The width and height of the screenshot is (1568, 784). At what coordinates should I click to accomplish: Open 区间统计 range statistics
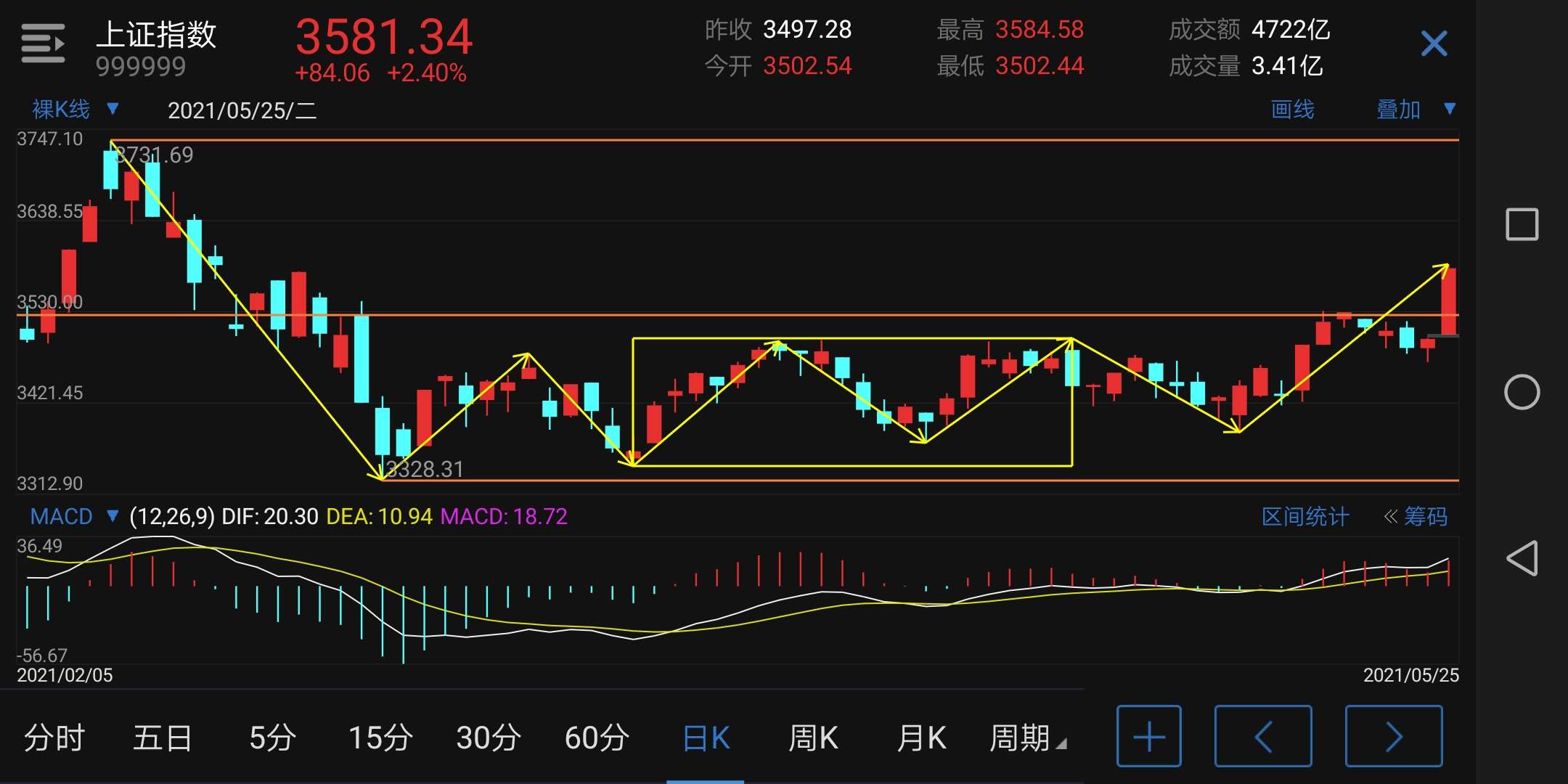[1304, 516]
